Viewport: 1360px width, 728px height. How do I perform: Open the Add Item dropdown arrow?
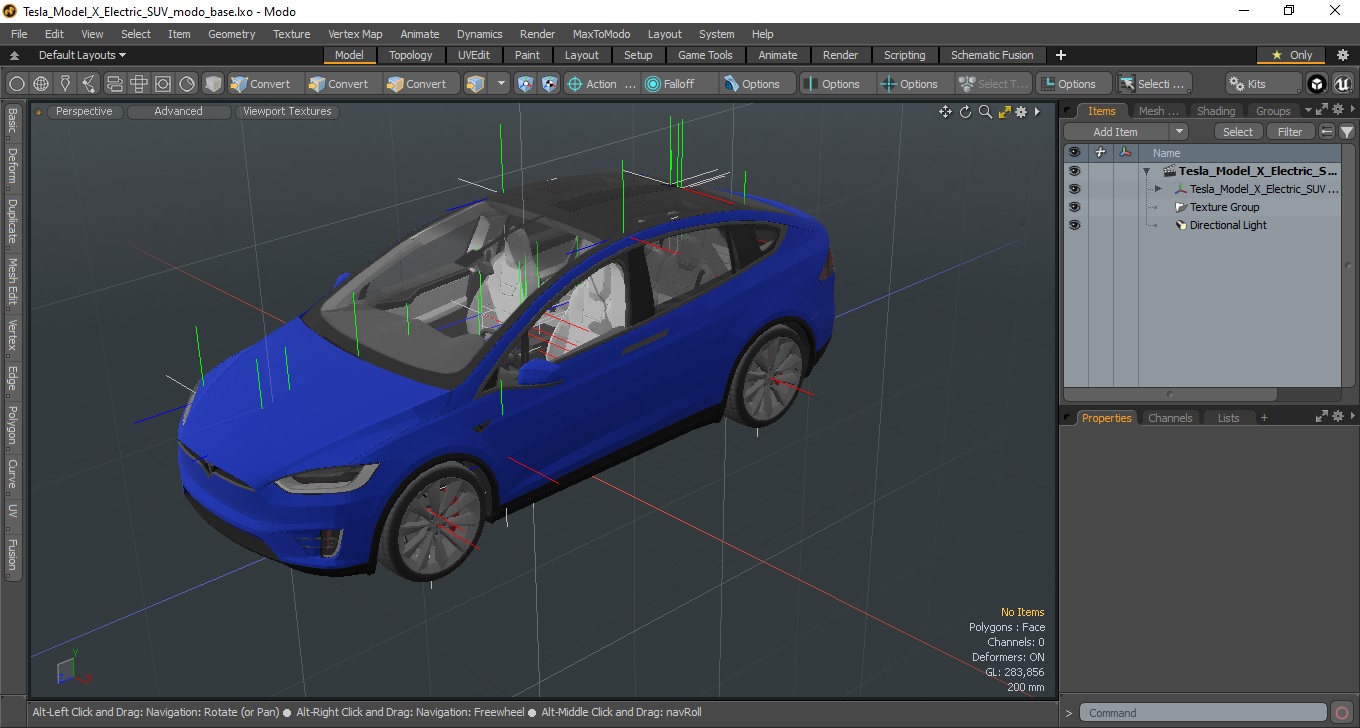(x=1179, y=132)
